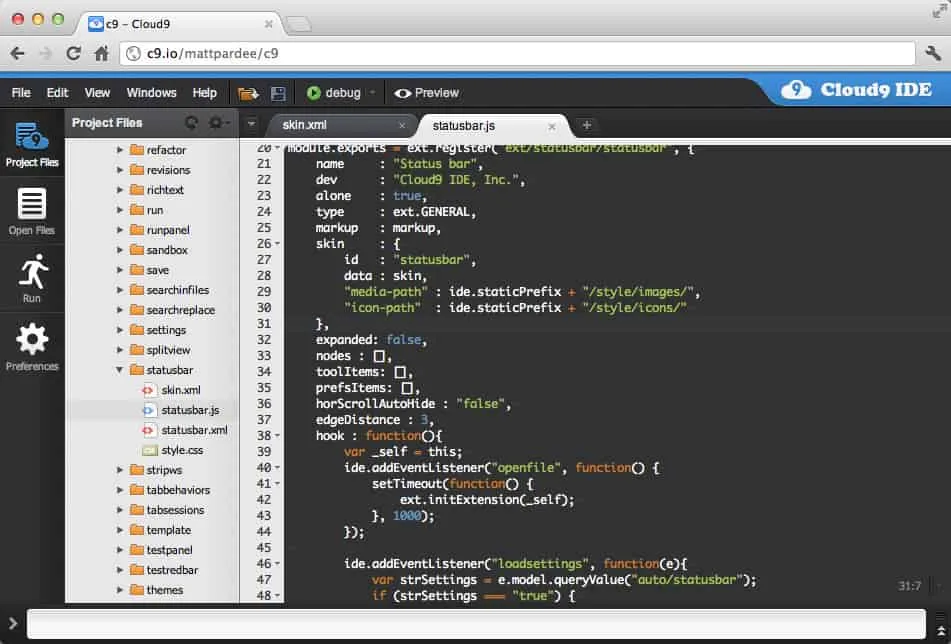Open Preferences from the sidebar
This screenshot has height=644, width=951.
coord(32,347)
